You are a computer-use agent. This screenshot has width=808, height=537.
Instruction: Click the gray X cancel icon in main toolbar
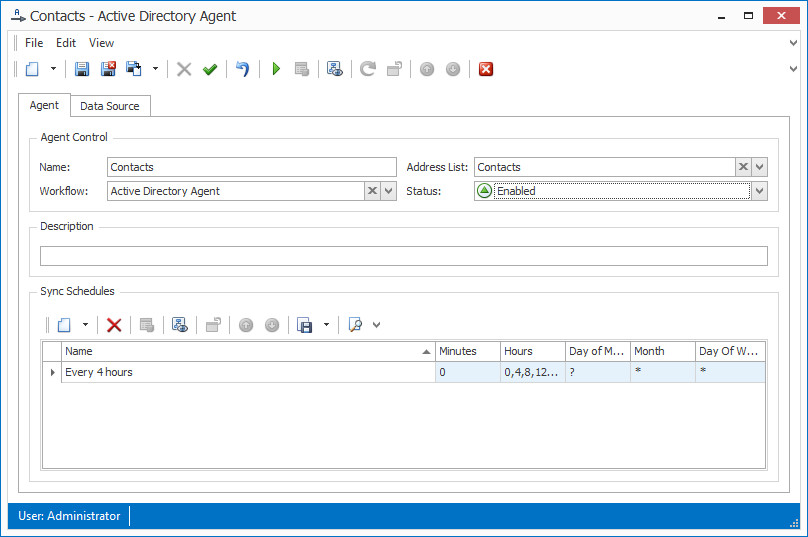184,69
